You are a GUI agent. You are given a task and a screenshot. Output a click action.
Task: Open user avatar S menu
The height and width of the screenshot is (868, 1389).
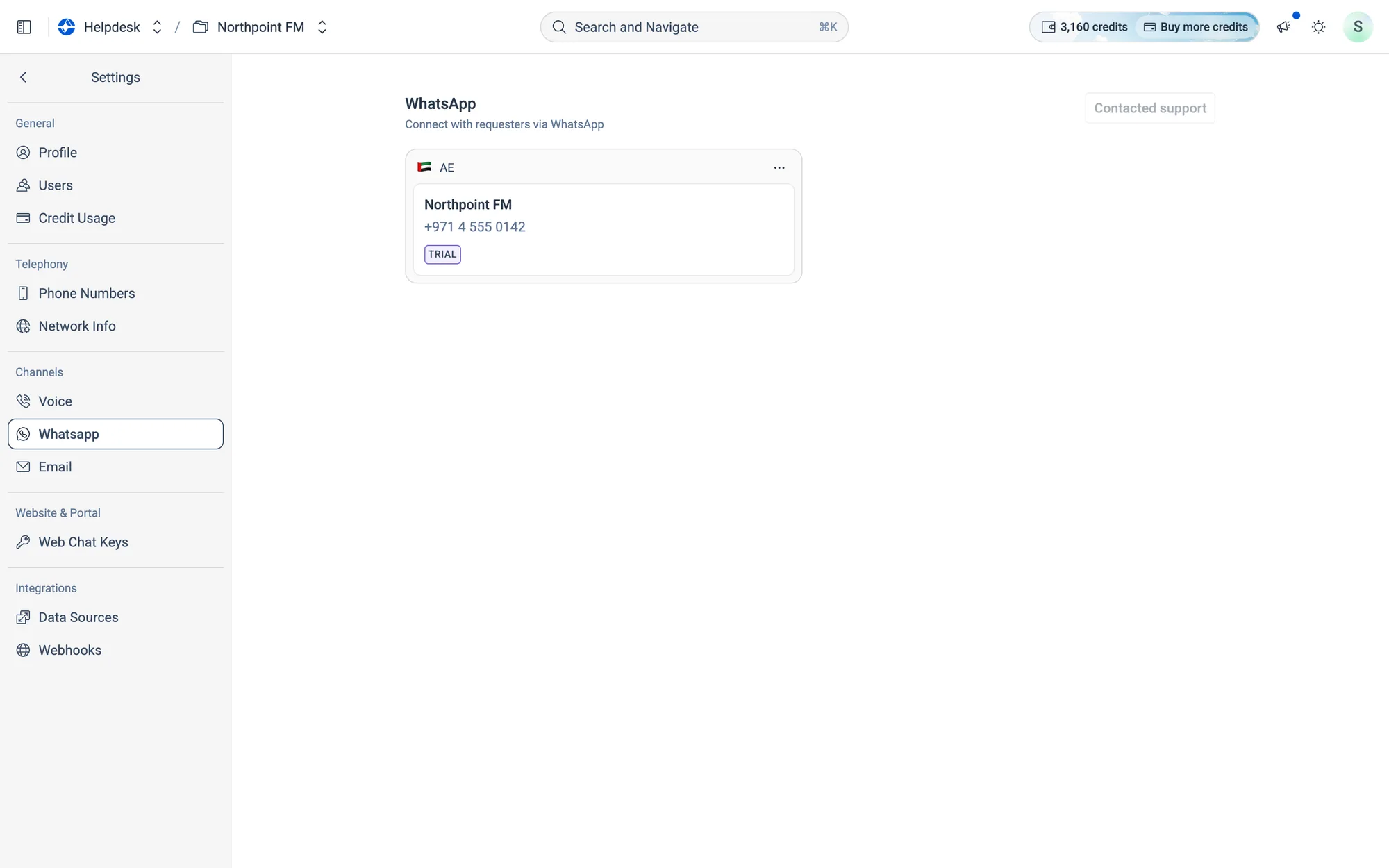pos(1358,27)
